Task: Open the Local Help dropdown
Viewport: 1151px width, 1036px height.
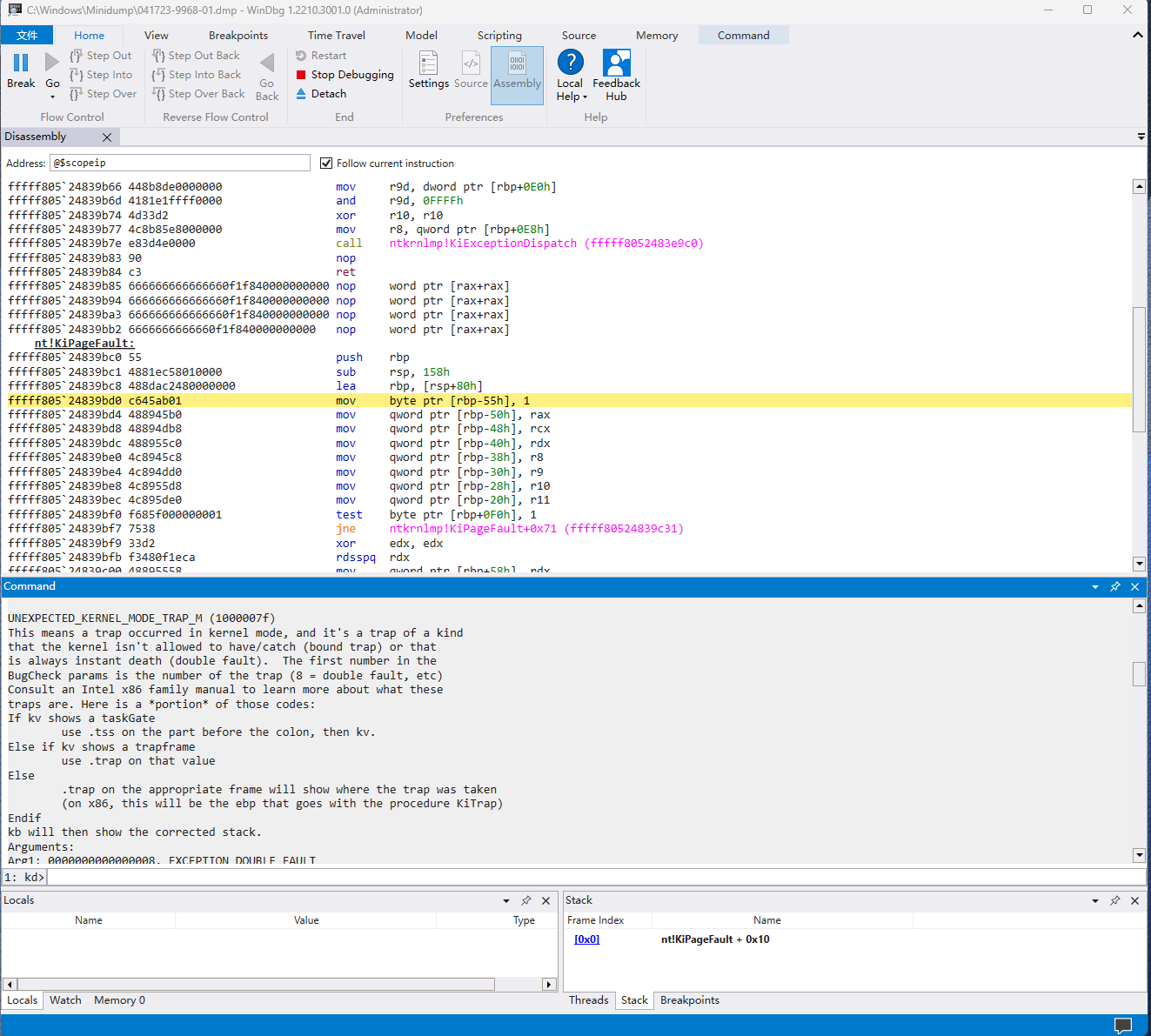Action: point(584,96)
